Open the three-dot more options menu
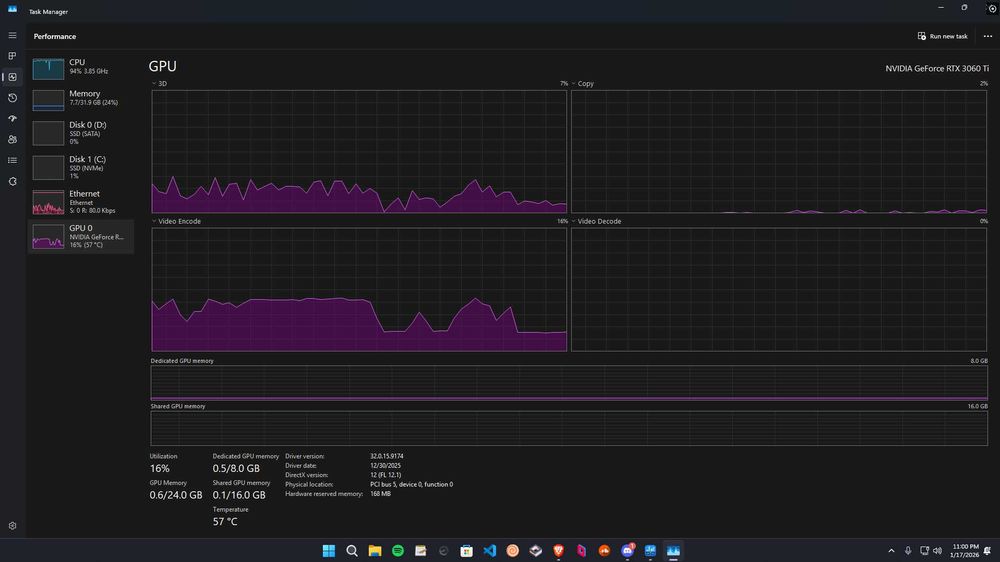Image resolution: width=1000 pixels, height=562 pixels. (987, 36)
